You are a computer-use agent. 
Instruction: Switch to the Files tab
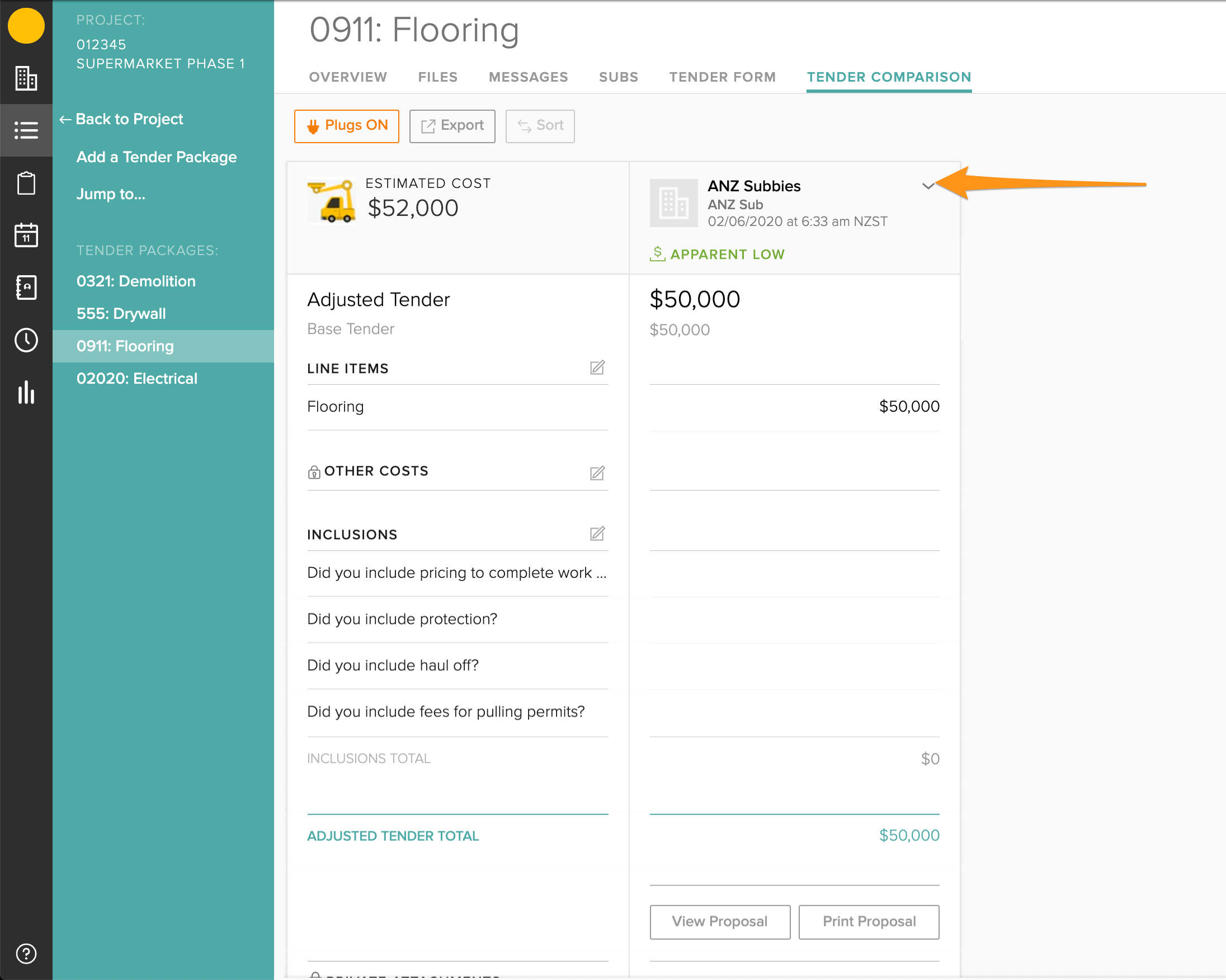[438, 77]
